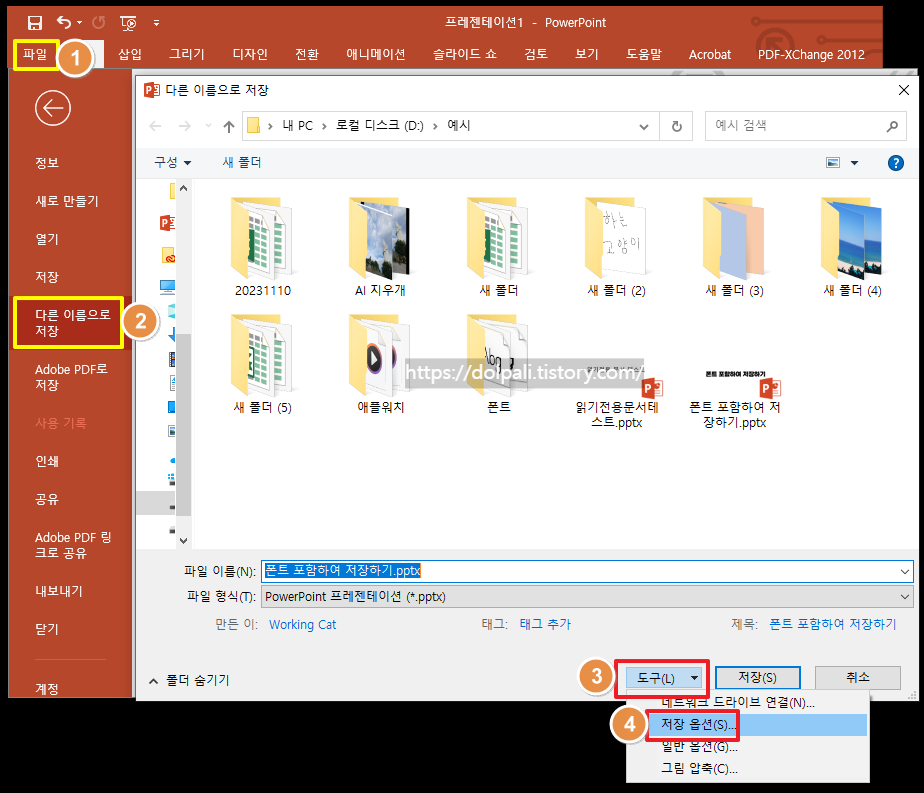The image size is (924, 793).
Task: Change the view layout icon
Action: pyautogui.click(x=833, y=163)
